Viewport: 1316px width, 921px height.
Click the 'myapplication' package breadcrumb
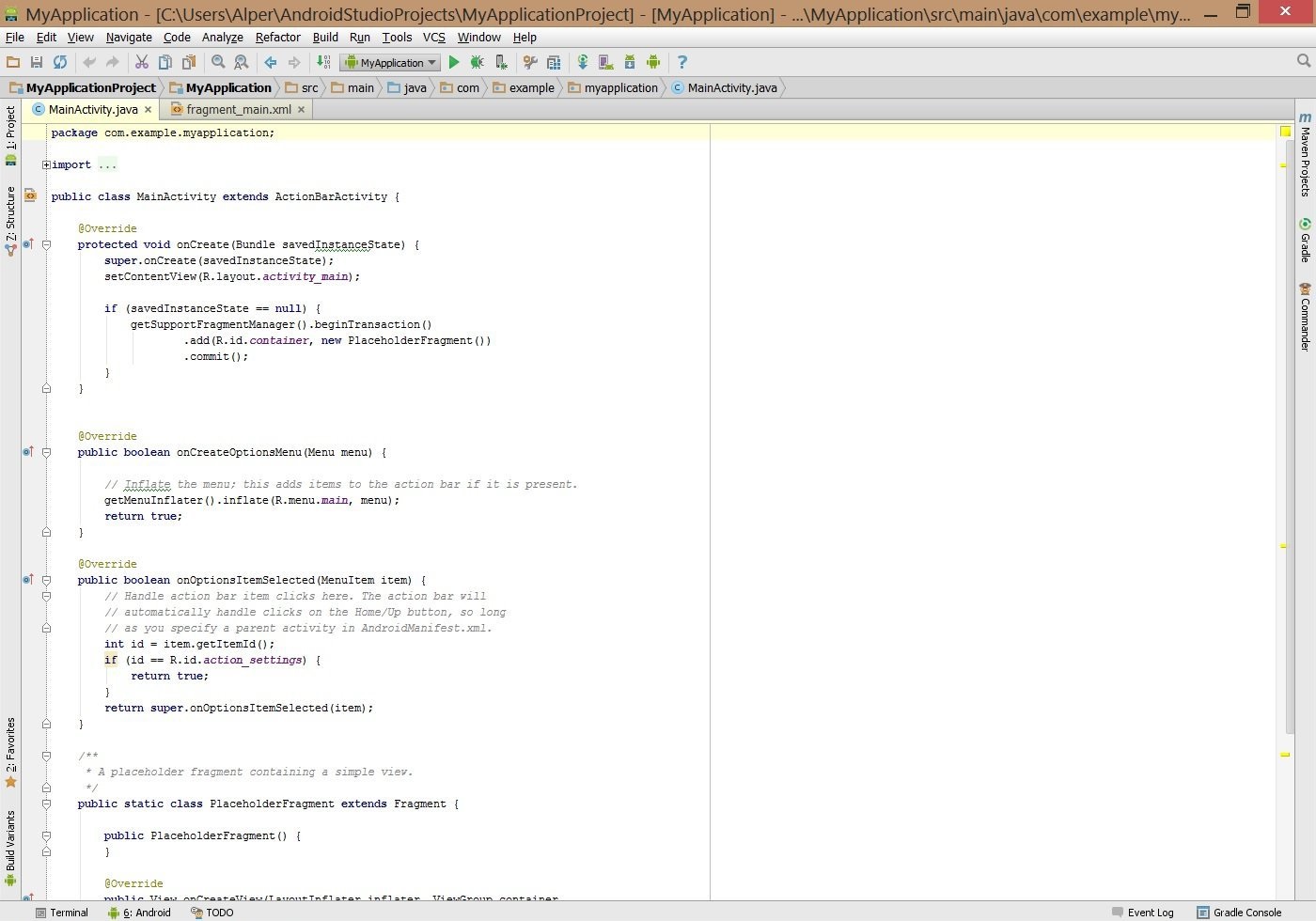pos(613,87)
